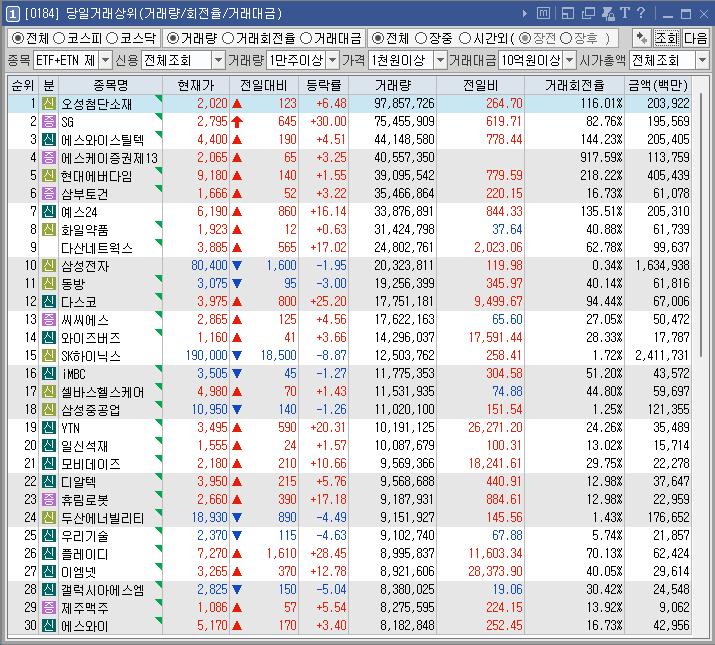The height and width of the screenshot is (645, 715).
Task: Click the 신 badge next to YTN
Action: click(49, 427)
